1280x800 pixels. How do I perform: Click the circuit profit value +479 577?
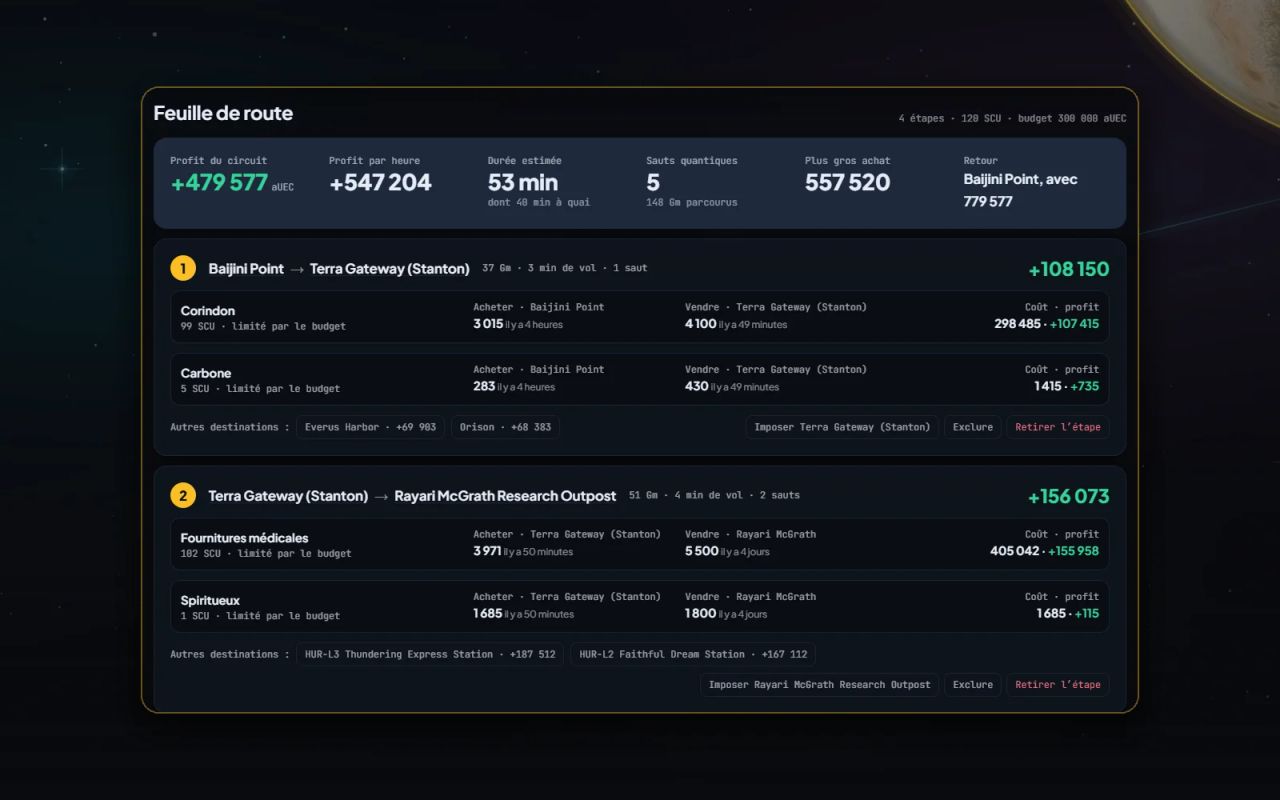(219, 182)
